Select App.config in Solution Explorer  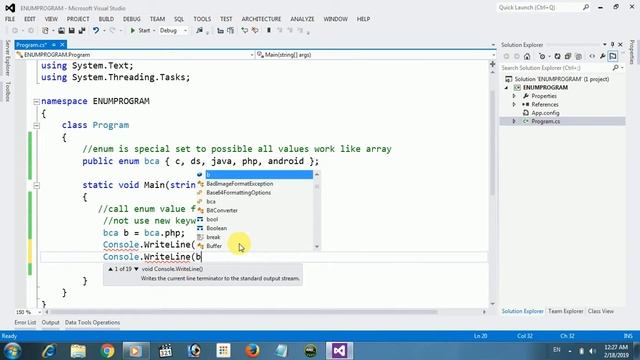pyautogui.click(x=545, y=113)
